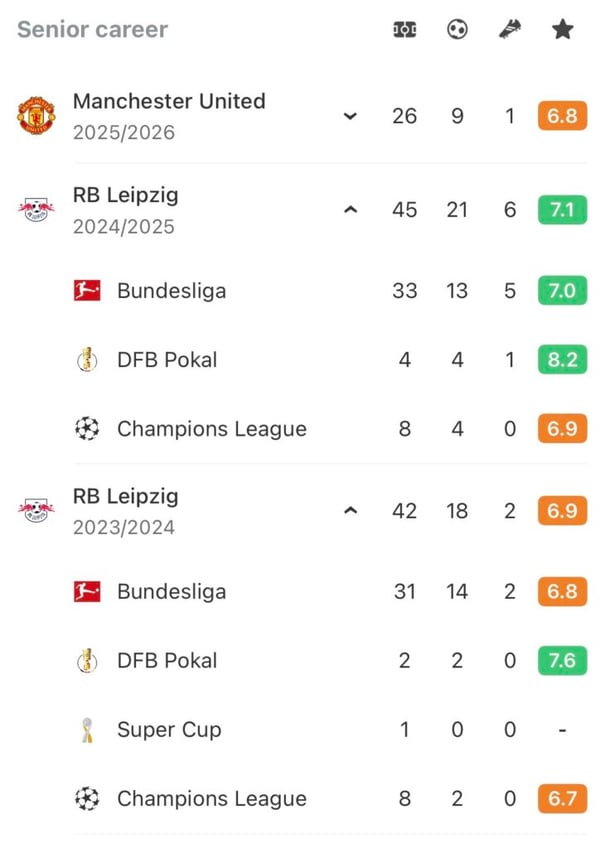Screen dimensions: 600x848
Task: Select the DFB Pokal trophy icon for 2024/2025
Action: coord(88,359)
